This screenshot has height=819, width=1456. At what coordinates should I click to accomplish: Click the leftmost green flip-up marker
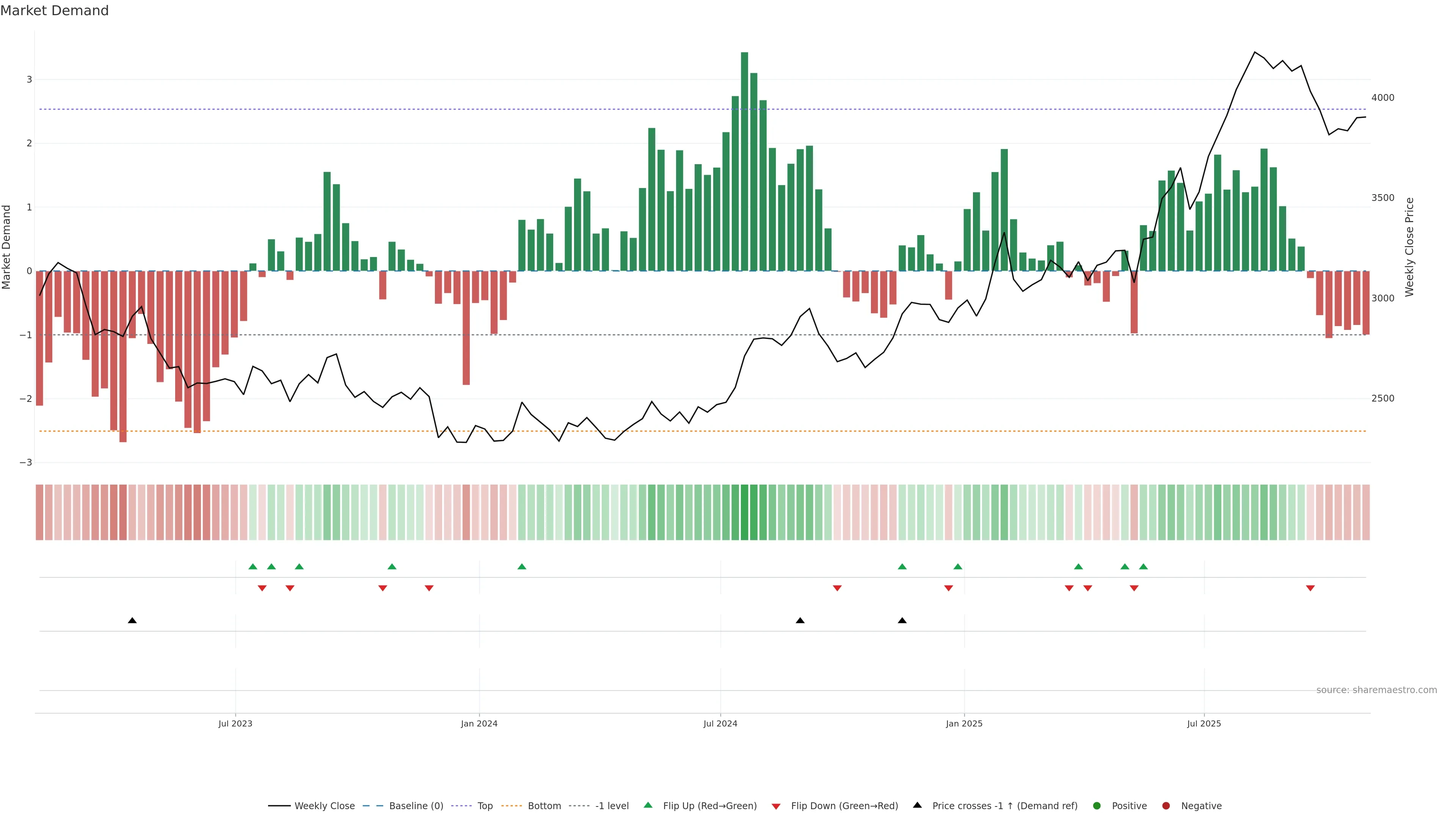(253, 566)
